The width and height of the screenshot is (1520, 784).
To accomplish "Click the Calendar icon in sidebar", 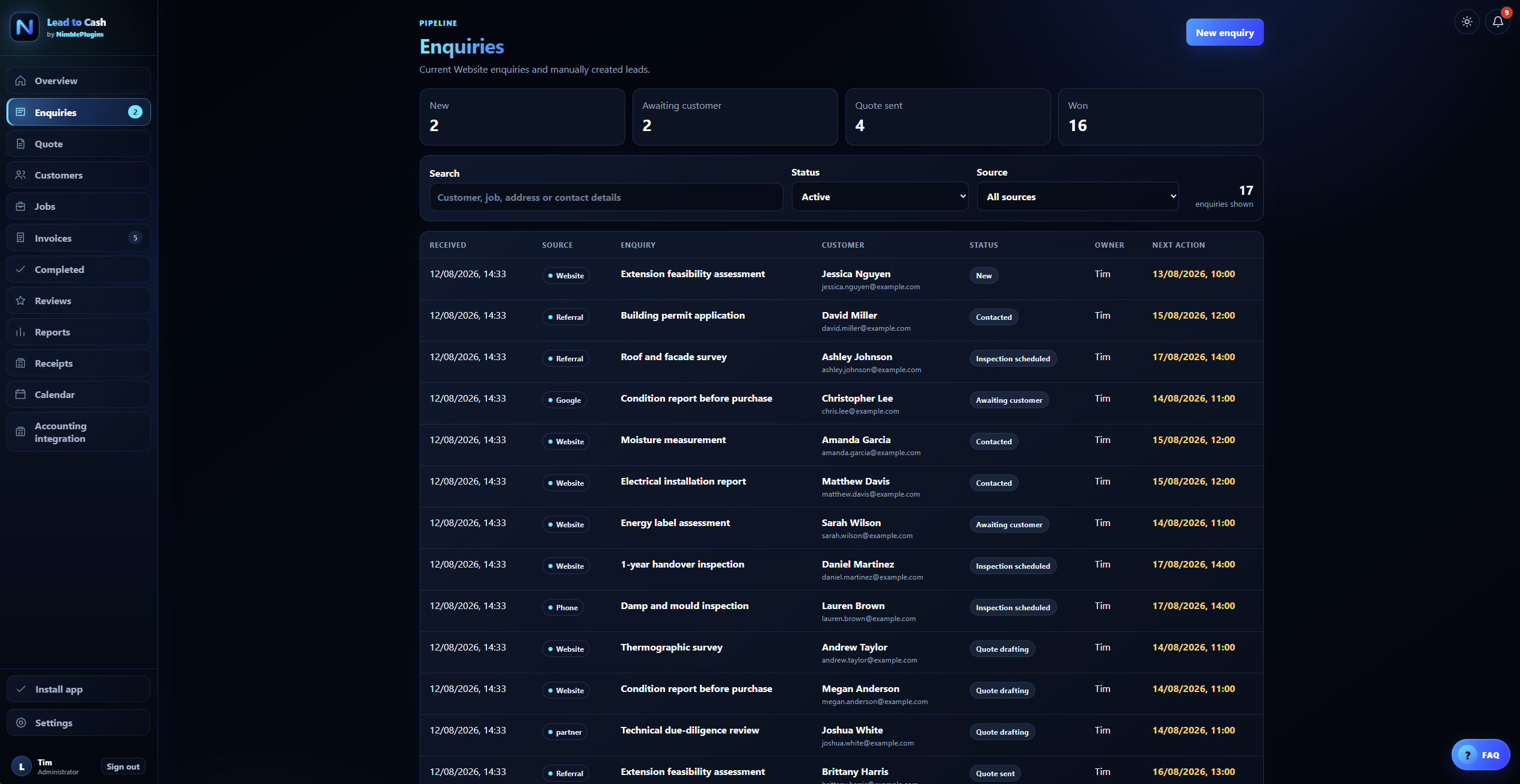I will coord(20,394).
